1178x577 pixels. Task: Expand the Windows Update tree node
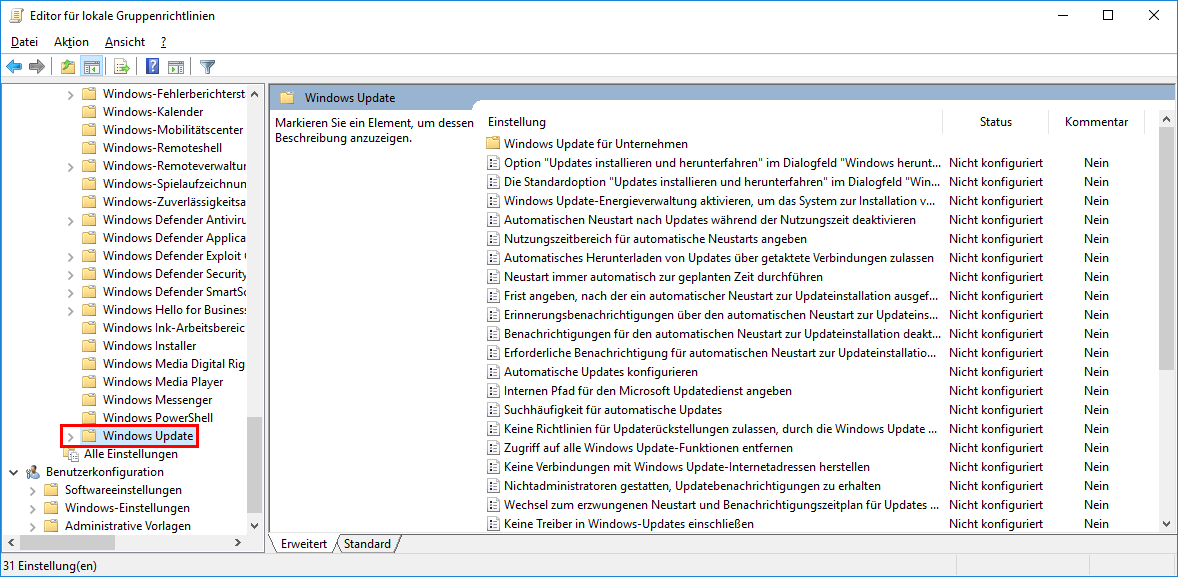coord(70,437)
